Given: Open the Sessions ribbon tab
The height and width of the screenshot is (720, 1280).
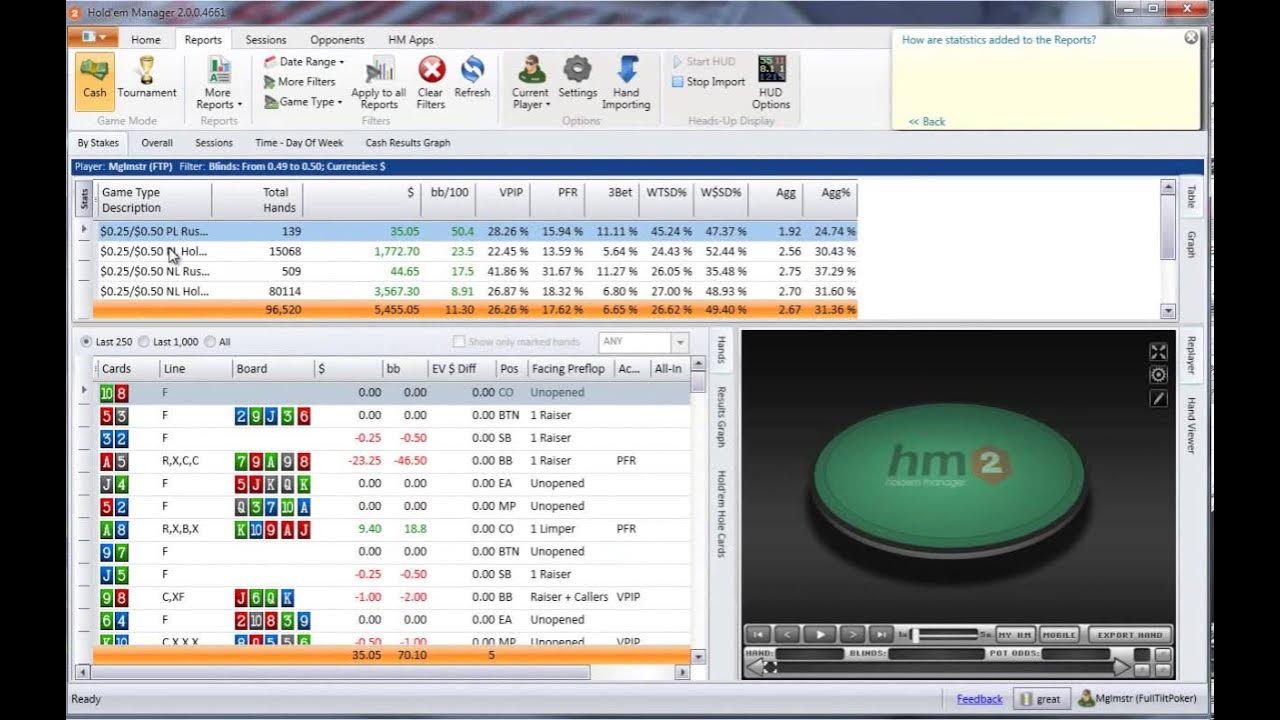Looking at the screenshot, I should pos(266,40).
